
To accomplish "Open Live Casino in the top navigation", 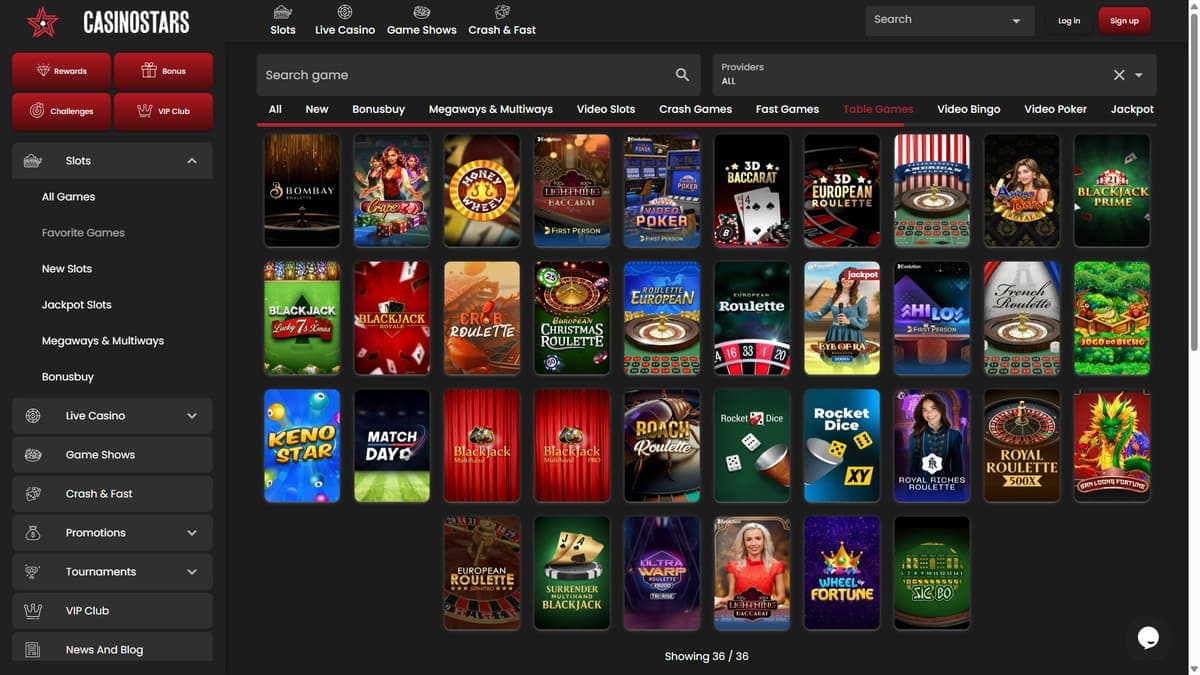I will coord(345,20).
